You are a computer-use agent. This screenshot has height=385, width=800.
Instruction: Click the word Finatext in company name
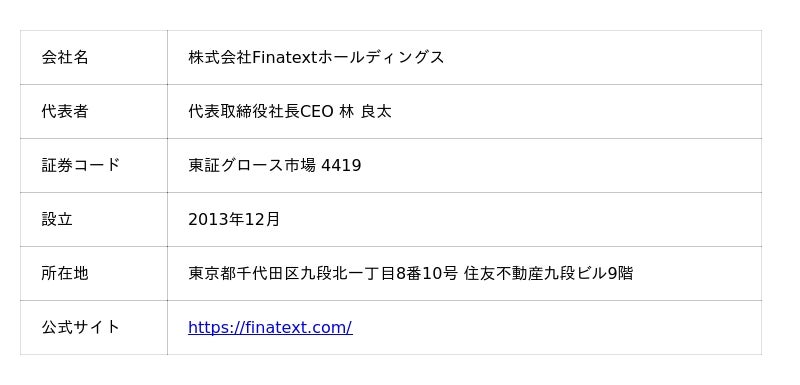[x=285, y=58]
